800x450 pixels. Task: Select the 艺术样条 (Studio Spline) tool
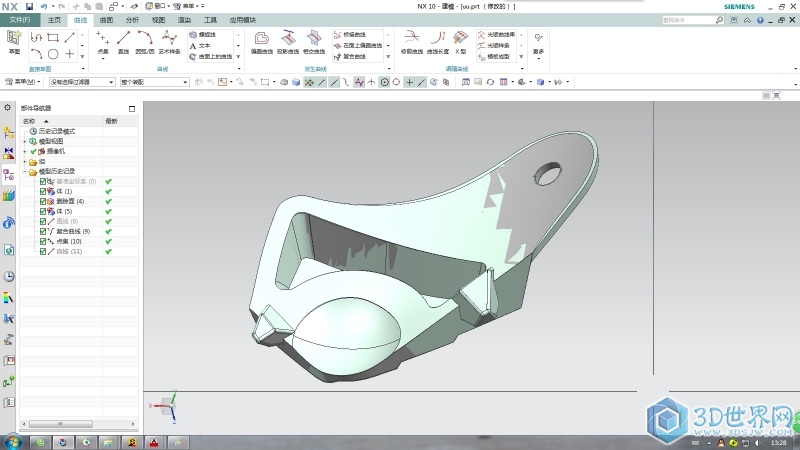(x=169, y=42)
